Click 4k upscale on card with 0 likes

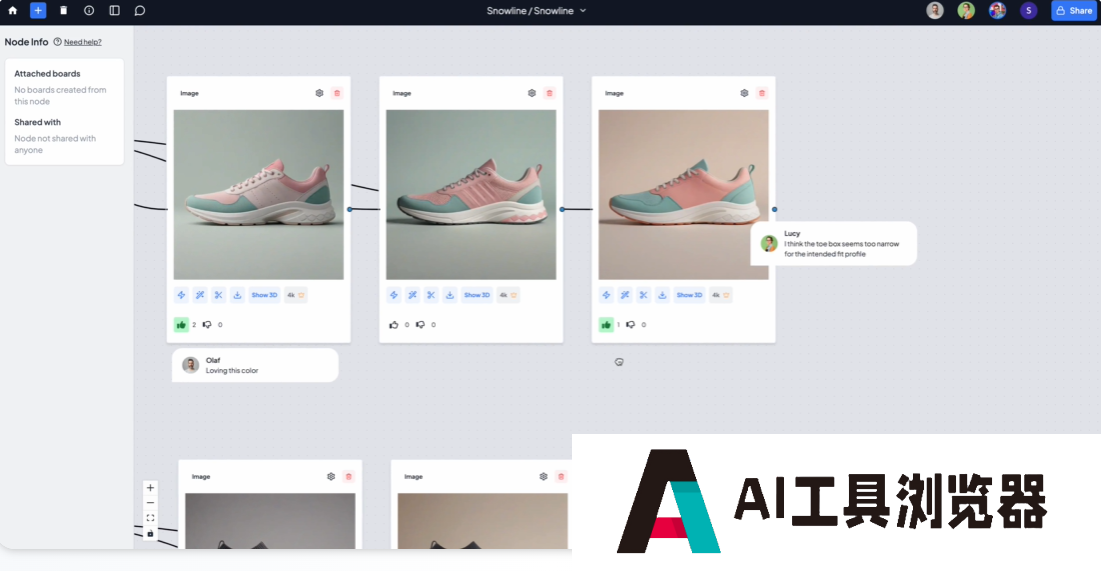(x=508, y=295)
